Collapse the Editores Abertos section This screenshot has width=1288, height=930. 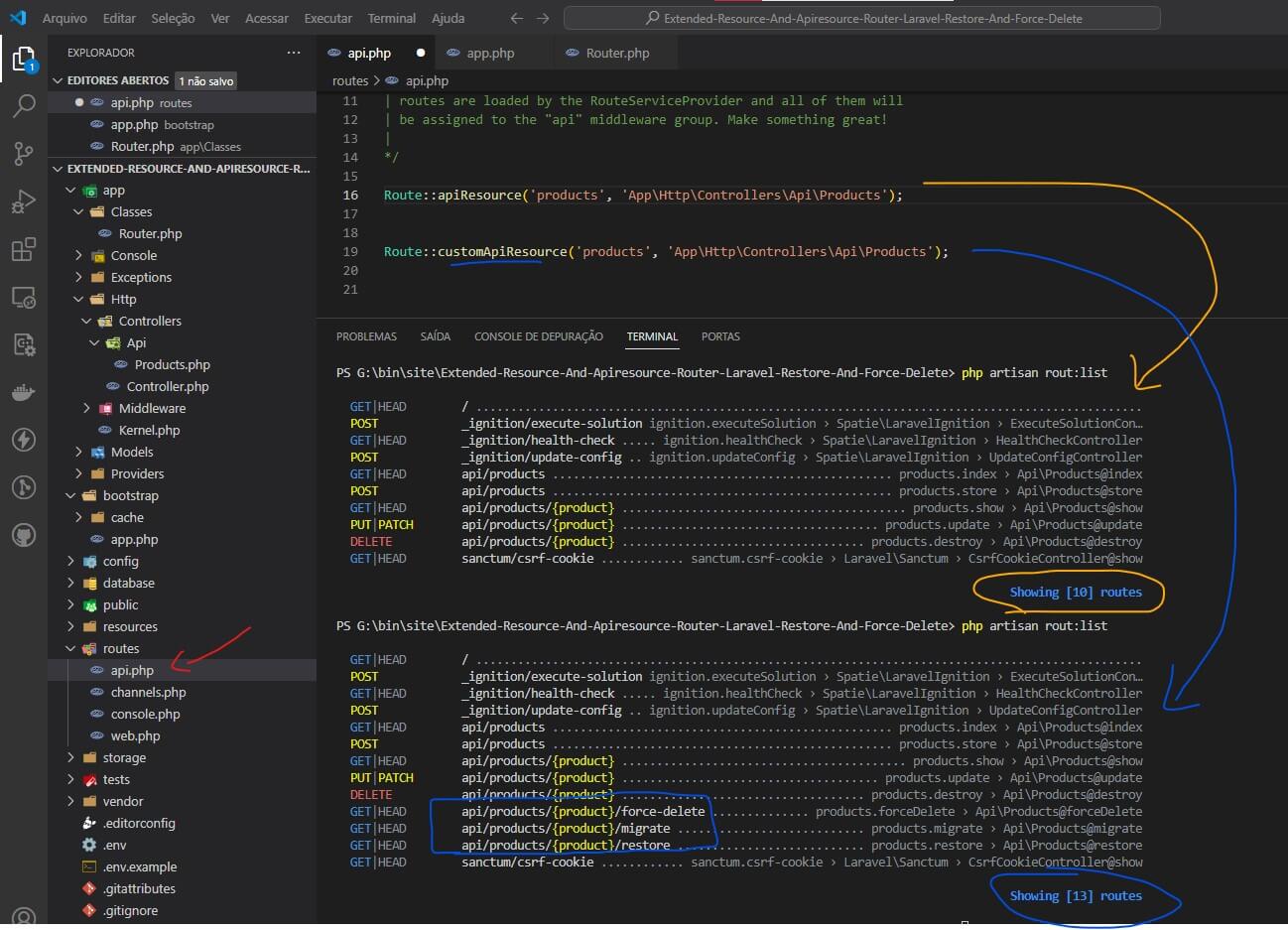click(58, 80)
